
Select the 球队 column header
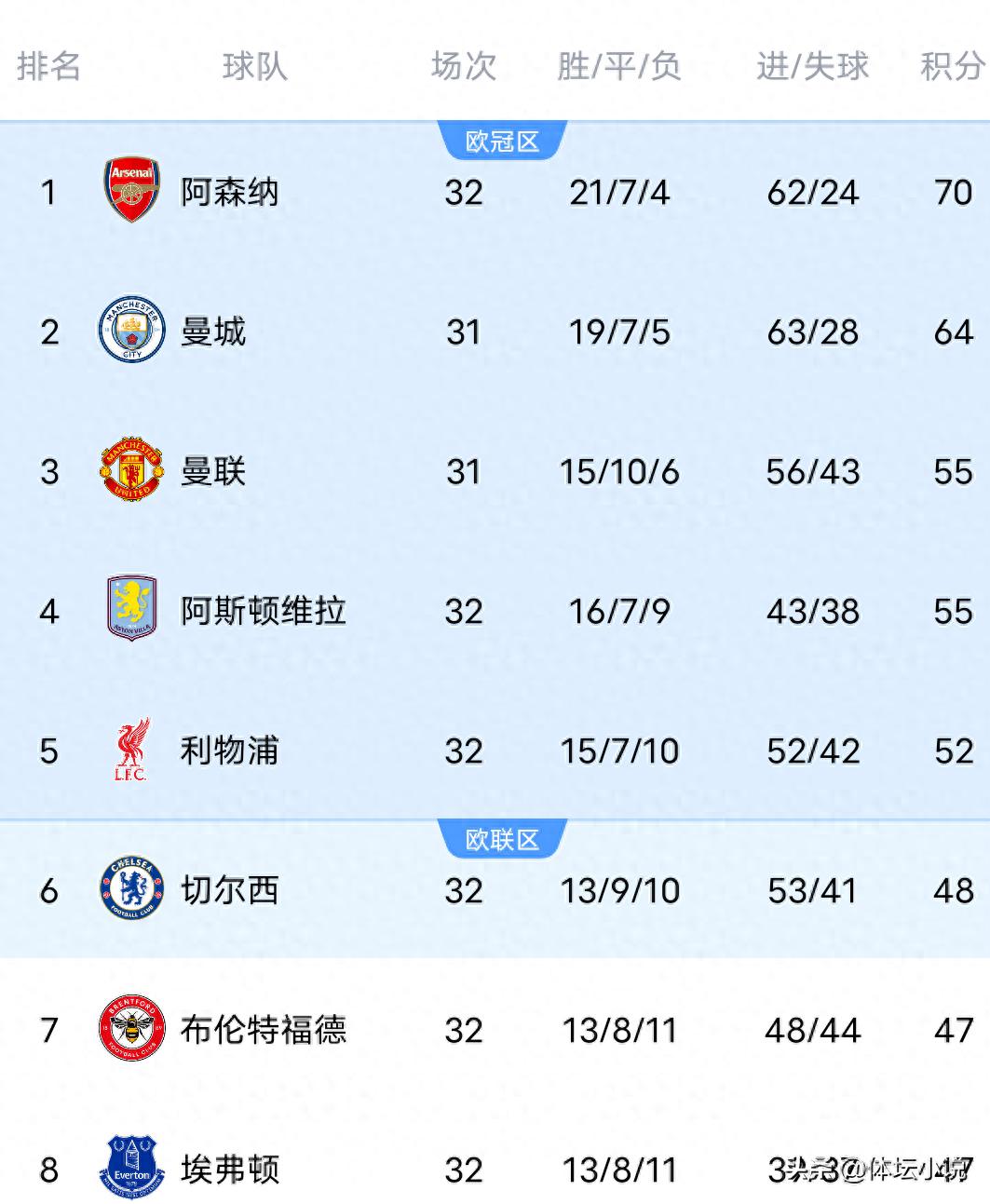click(255, 66)
